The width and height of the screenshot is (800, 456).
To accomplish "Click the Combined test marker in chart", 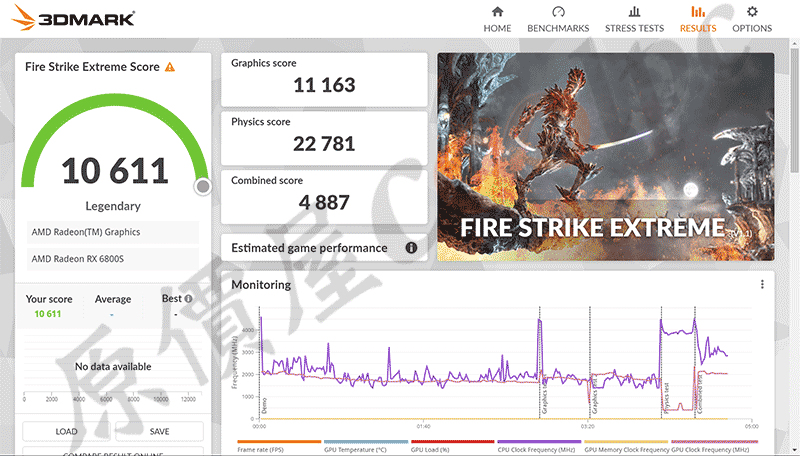I will pyautogui.click(x=695, y=362).
